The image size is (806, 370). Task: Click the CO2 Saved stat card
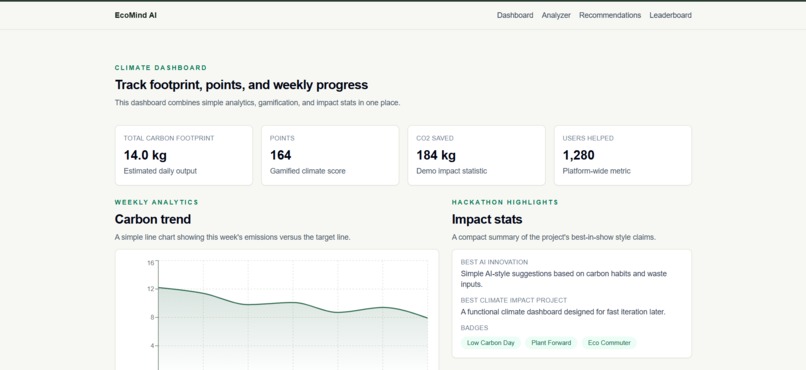[x=477, y=155]
